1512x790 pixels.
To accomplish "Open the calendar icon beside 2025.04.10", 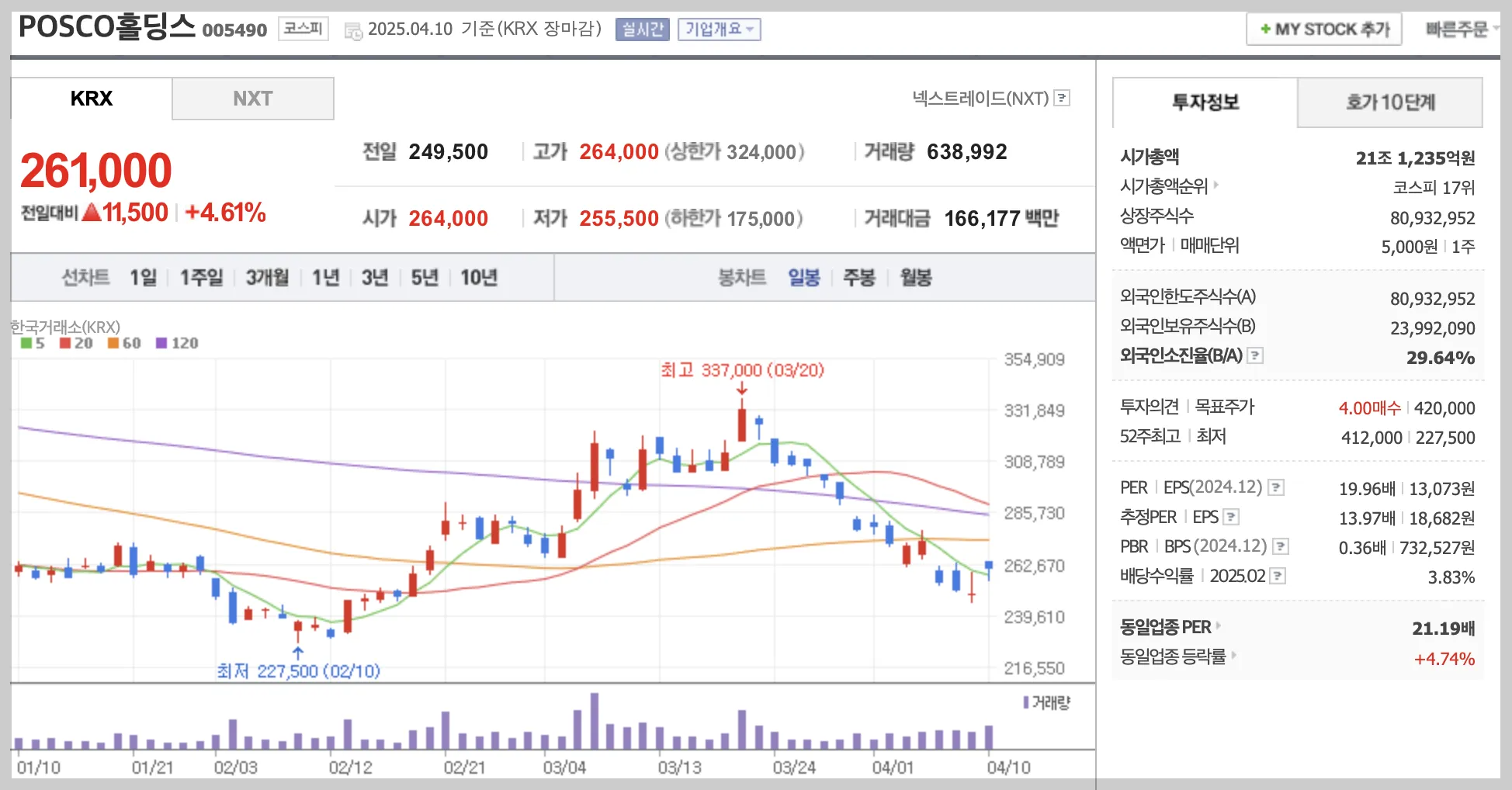I will click(353, 31).
